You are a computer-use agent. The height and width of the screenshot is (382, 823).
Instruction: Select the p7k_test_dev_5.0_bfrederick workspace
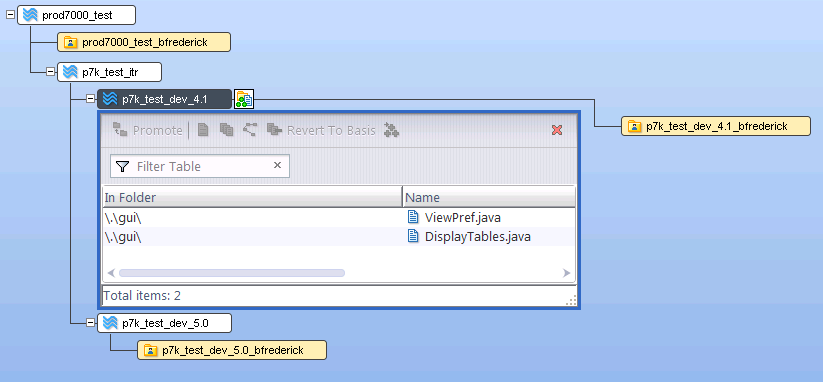[232, 350]
